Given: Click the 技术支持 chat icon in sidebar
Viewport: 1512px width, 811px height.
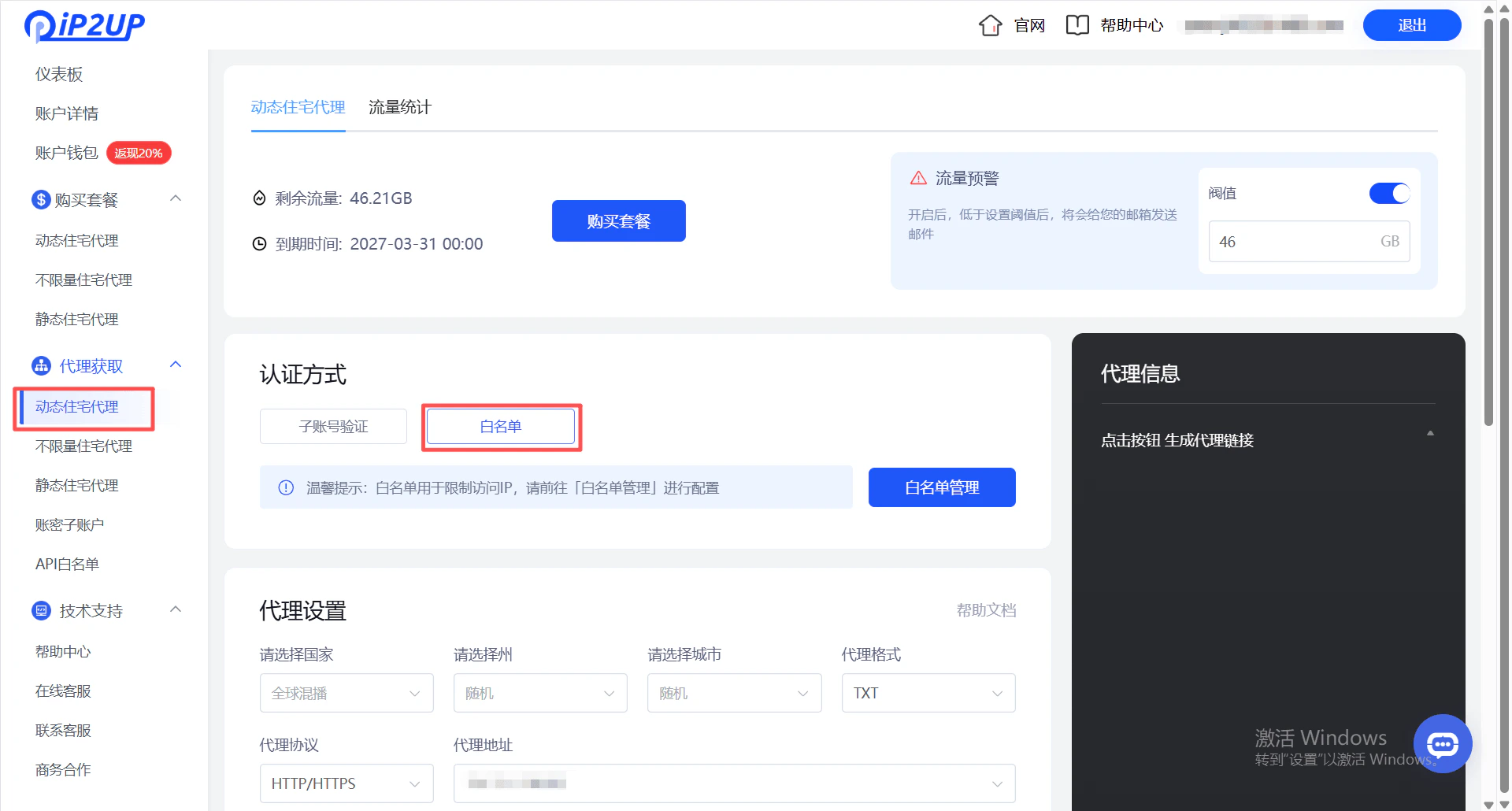Looking at the screenshot, I should [x=41, y=610].
